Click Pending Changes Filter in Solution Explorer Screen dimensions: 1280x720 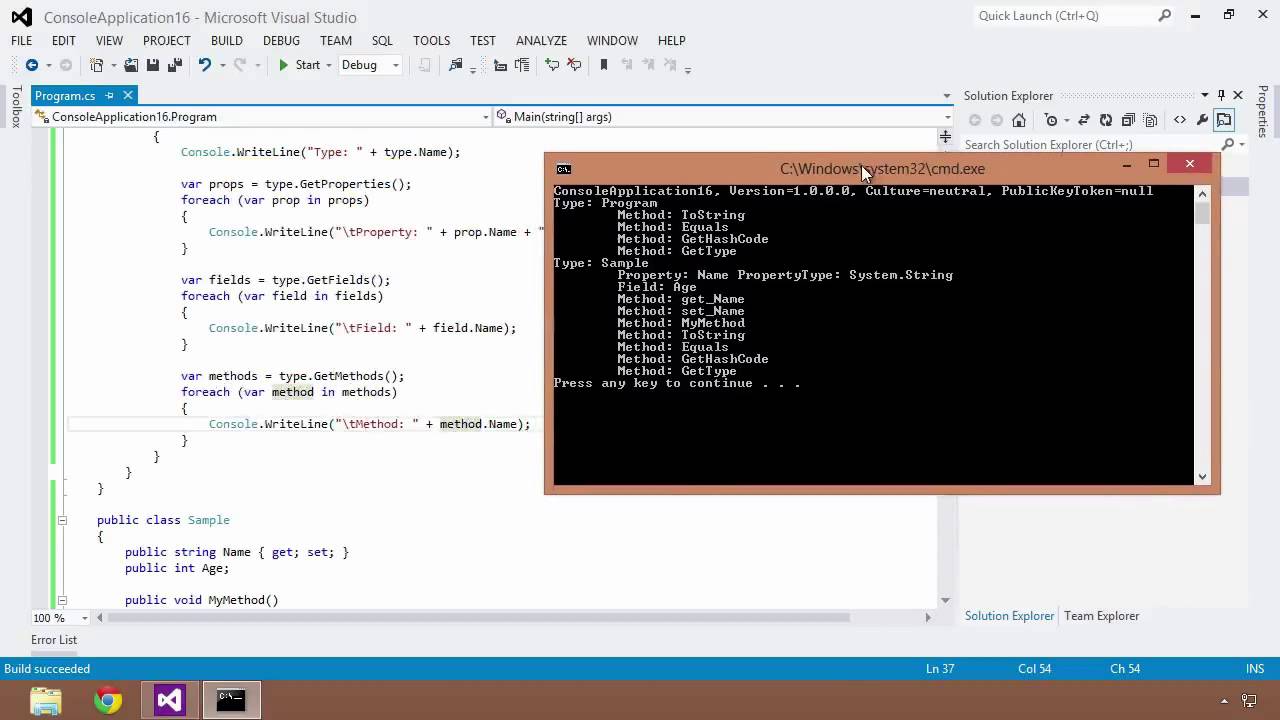pyautogui.click(x=1051, y=120)
